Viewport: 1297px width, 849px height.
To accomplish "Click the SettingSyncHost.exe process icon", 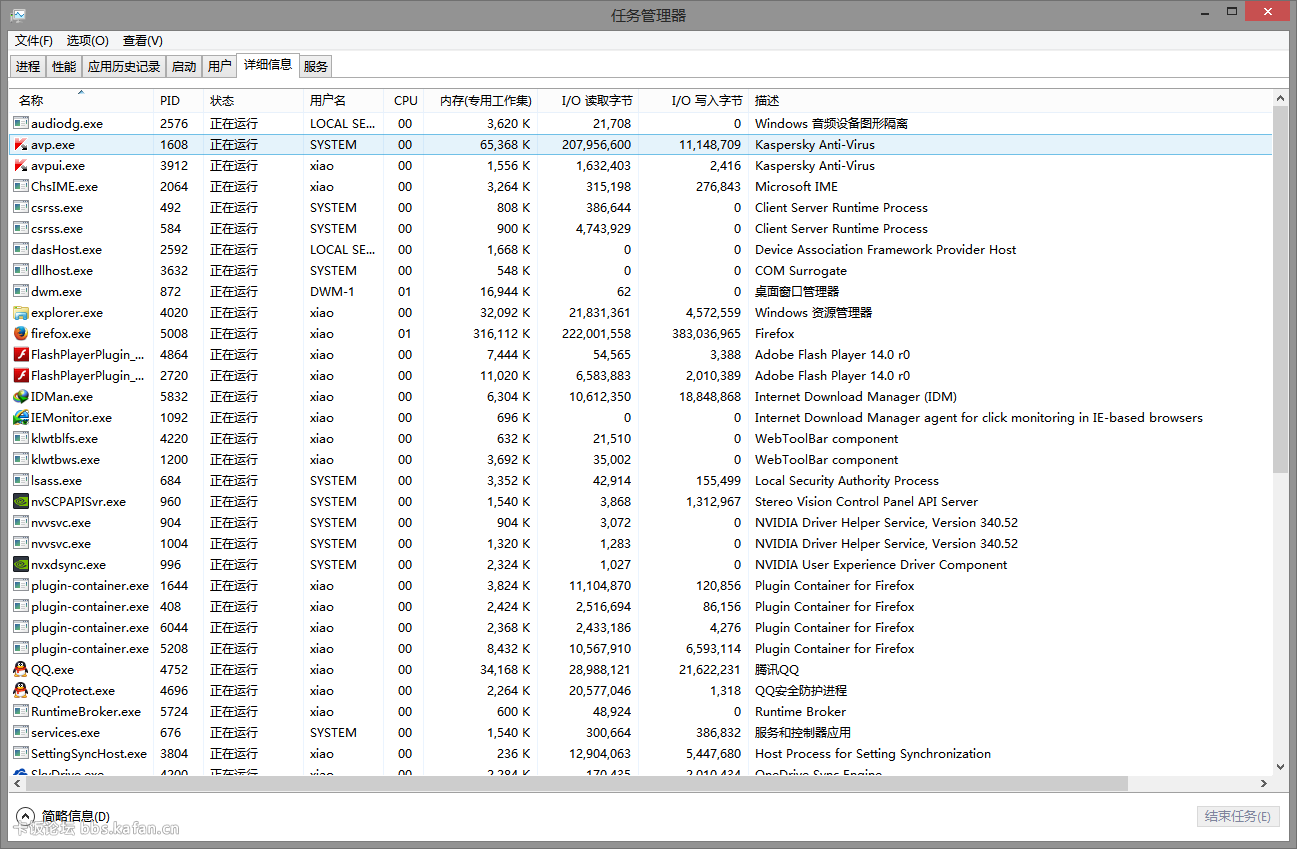I will [21, 753].
